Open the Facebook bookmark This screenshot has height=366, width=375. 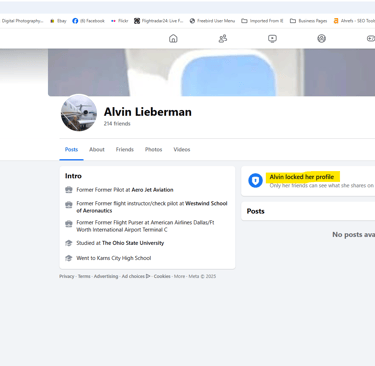88,21
